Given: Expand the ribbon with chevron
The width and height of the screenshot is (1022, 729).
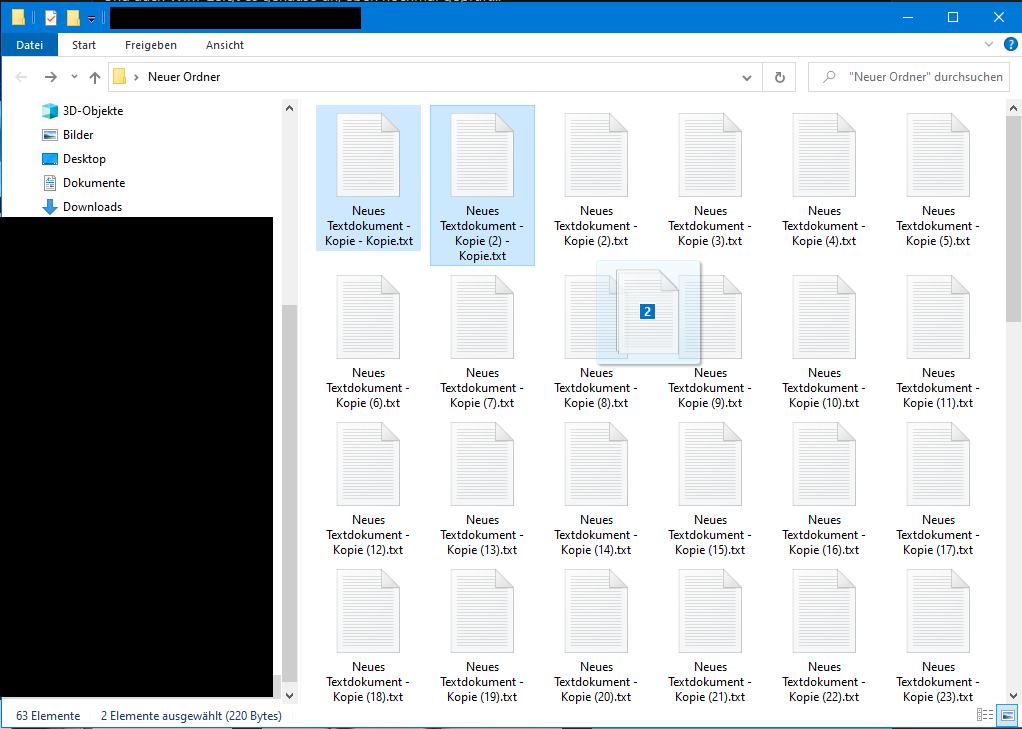Looking at the screenshot, I should coord(989,44).
